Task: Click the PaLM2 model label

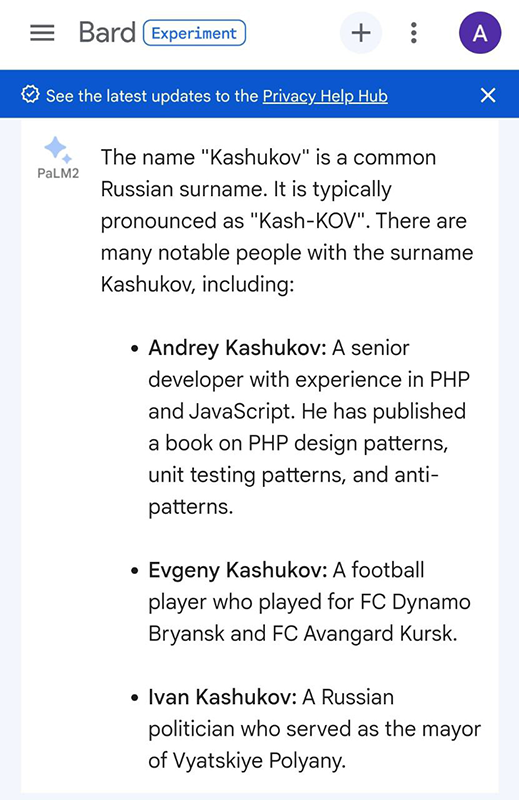Action: click(58, 174)
